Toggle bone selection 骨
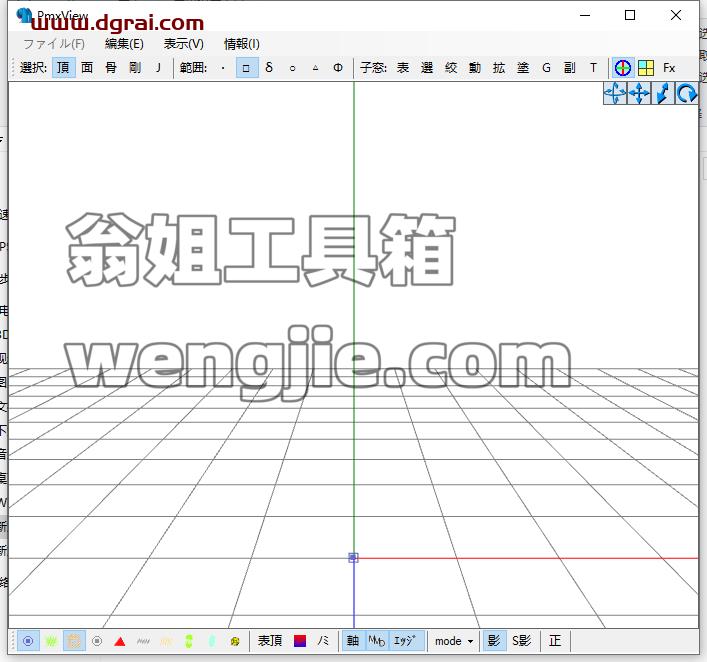The height and width of the screenshot is (662, 707). [111, 68]
